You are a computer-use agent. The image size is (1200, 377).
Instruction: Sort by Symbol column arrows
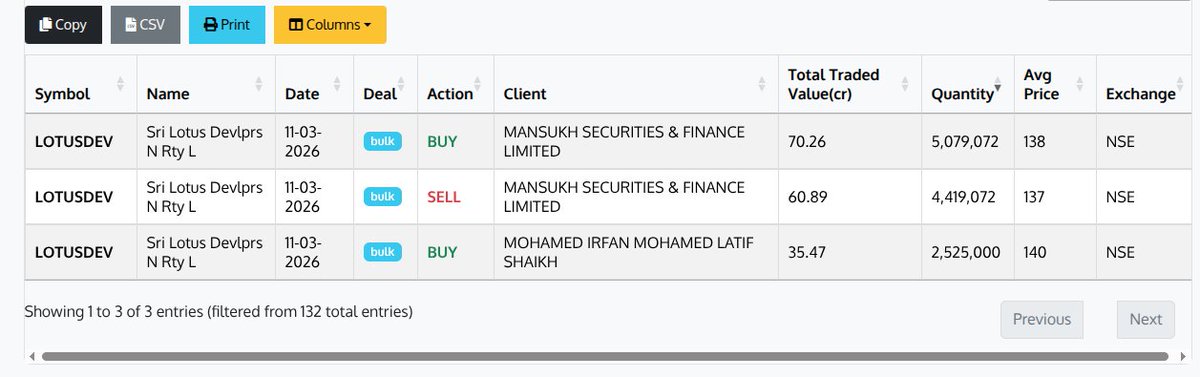120,84
